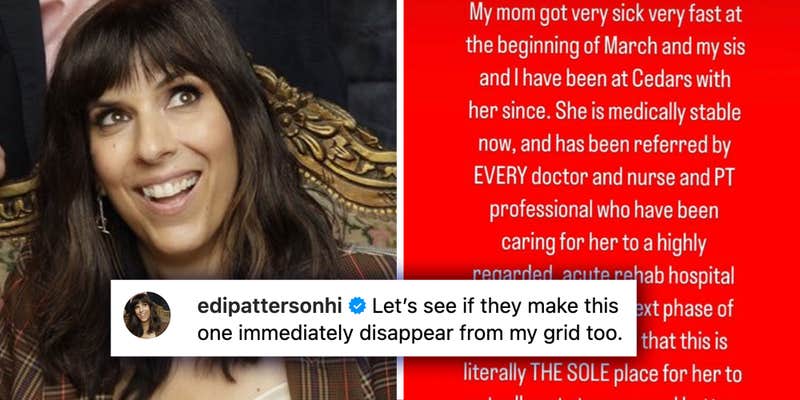Click the line "her since. She is medically stable"
Image resolution: width=800 pixels, height=400 pixels.
(x=604, y=112)
